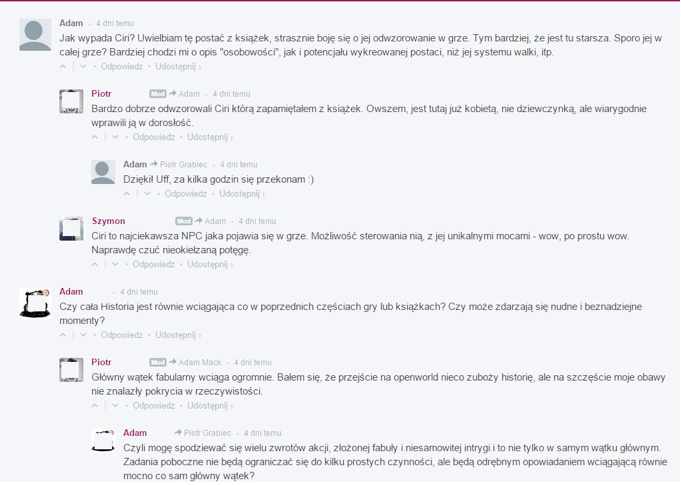Expand Udostępnij options under Piotr's openworld reply
Viewport: 681px width, 485px height.
[x=210, y=406]
